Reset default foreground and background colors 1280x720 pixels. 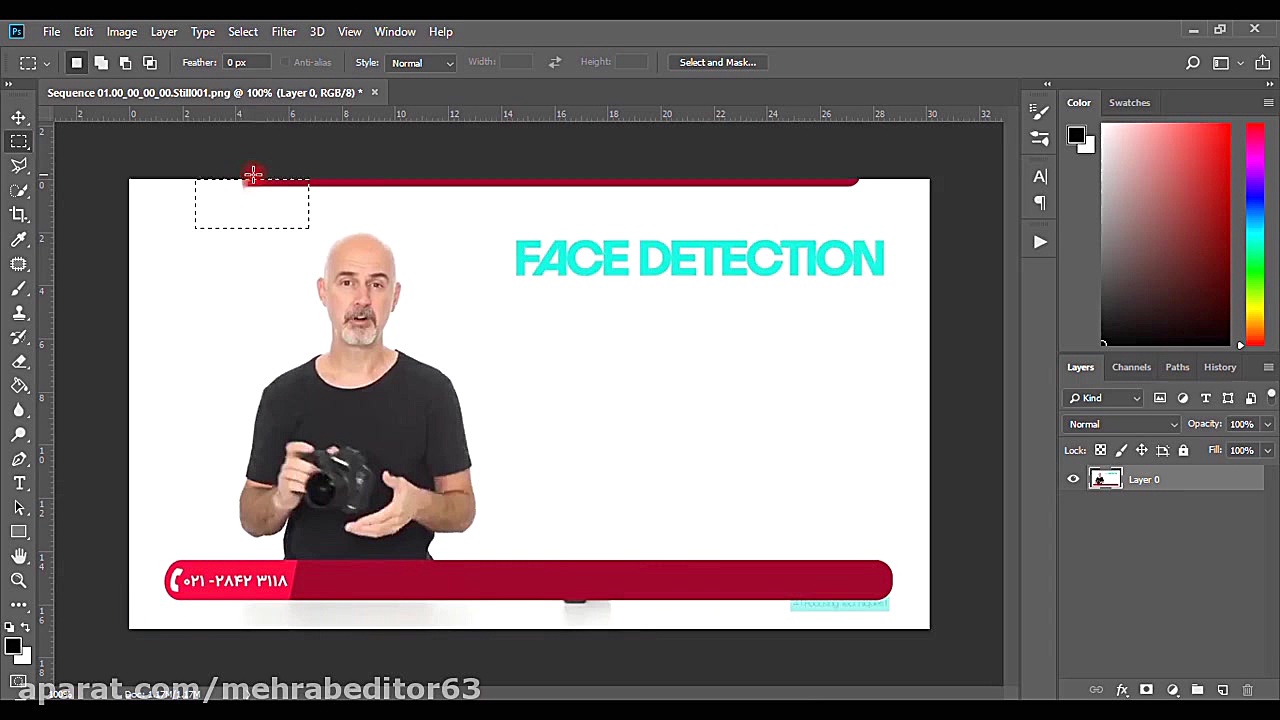10,627
